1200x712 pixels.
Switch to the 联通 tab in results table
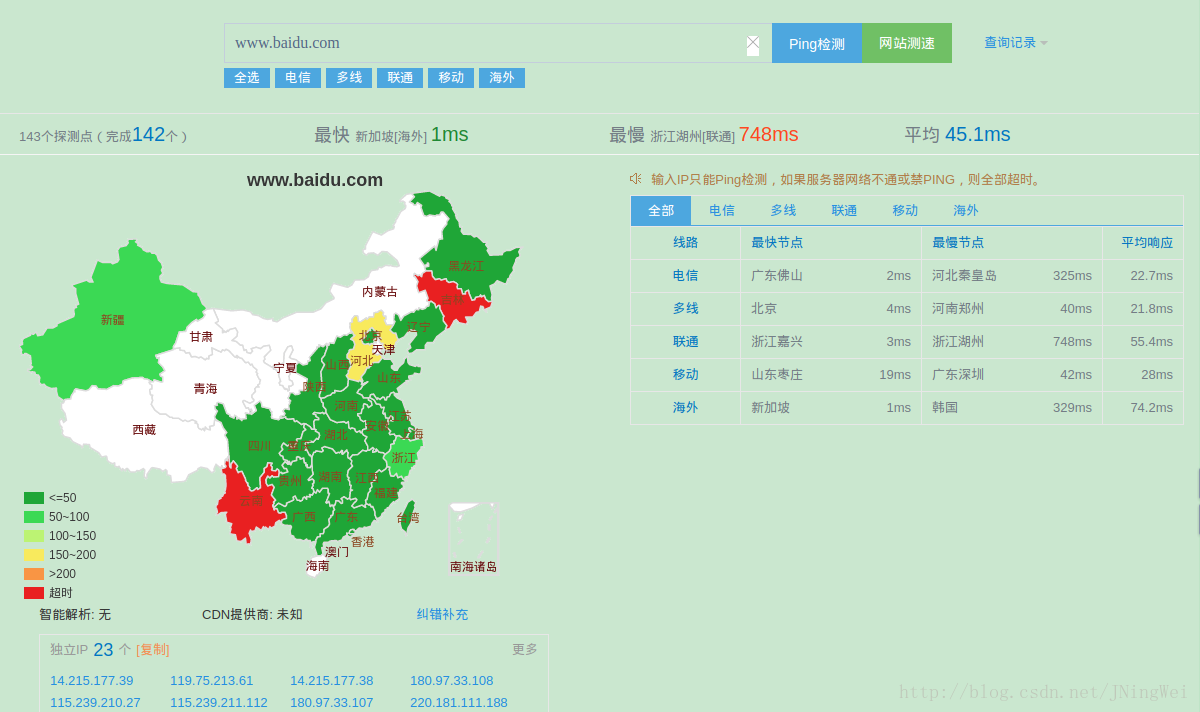[844, 210]
